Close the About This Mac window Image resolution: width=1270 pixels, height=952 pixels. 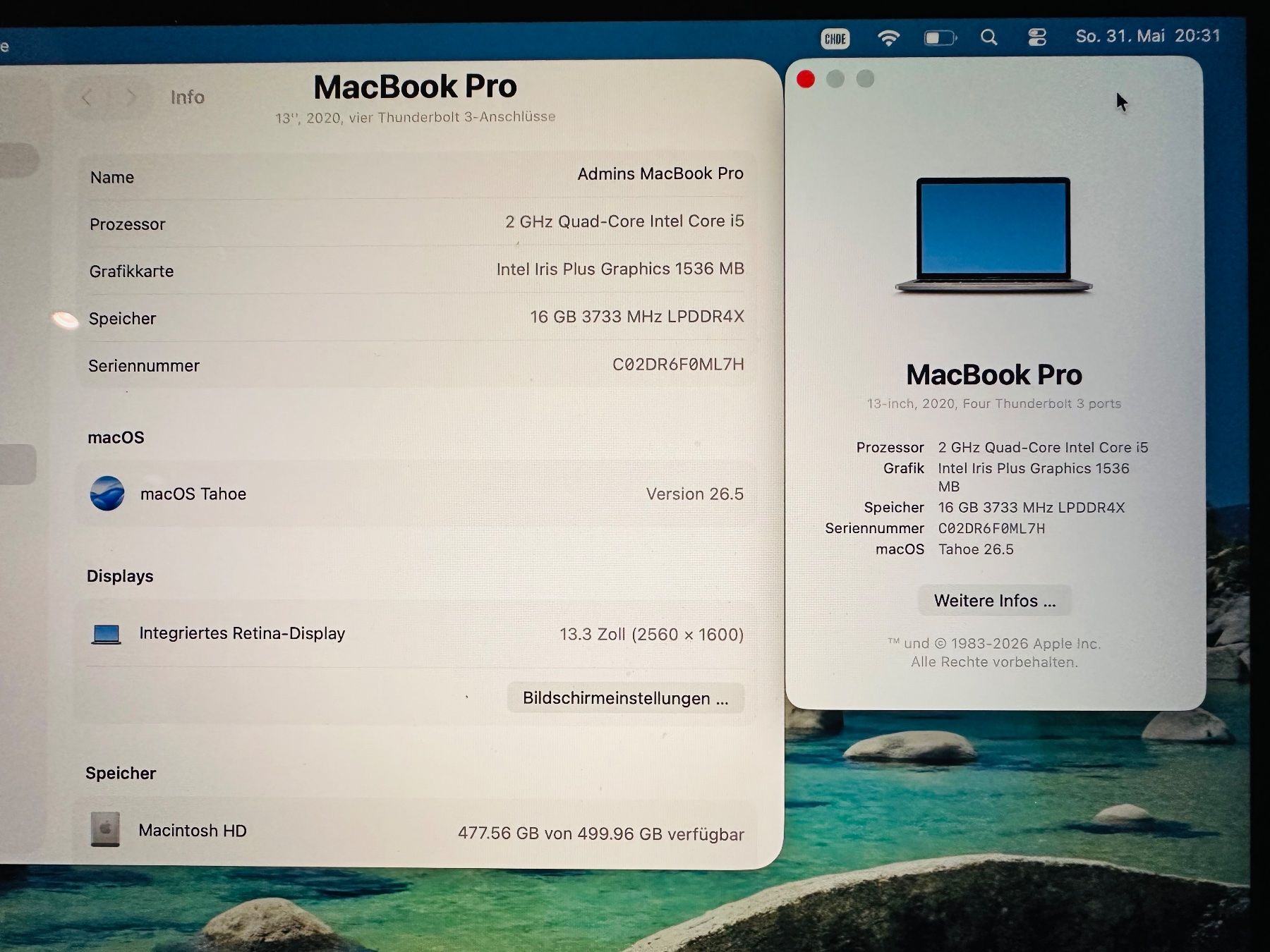806,79
